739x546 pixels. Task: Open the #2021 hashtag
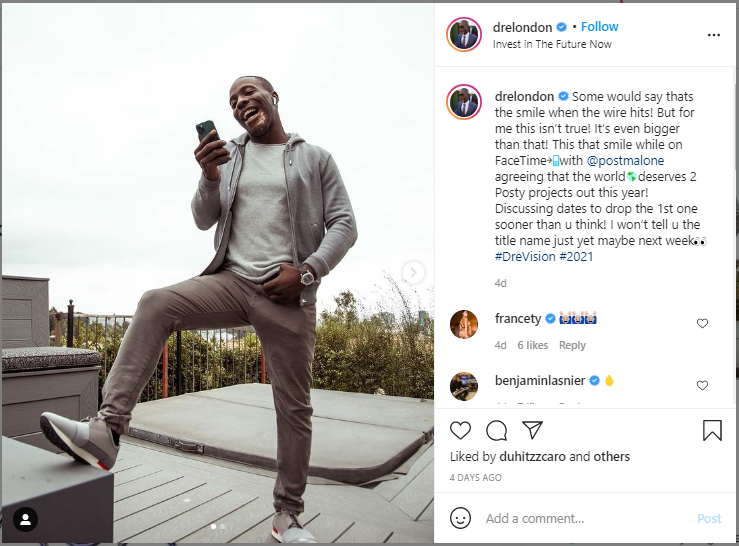click(579, 257)
